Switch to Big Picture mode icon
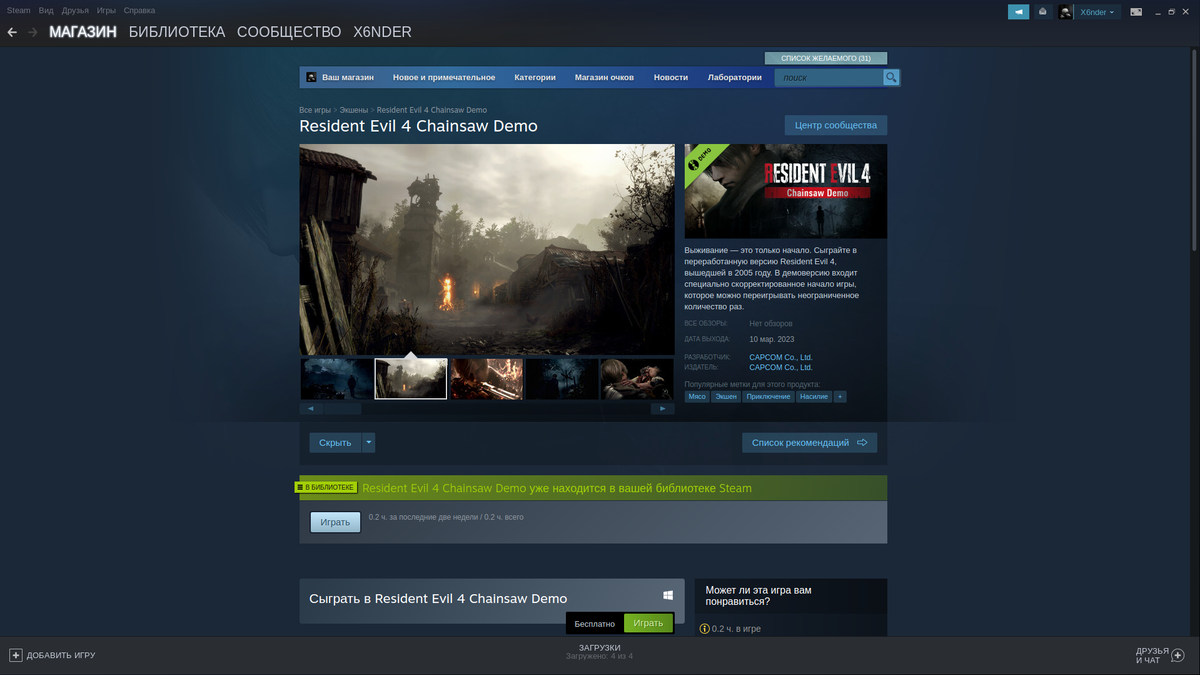This screenshot has height=675, width=1200. pyautogui.click(x=1136, y=12)
